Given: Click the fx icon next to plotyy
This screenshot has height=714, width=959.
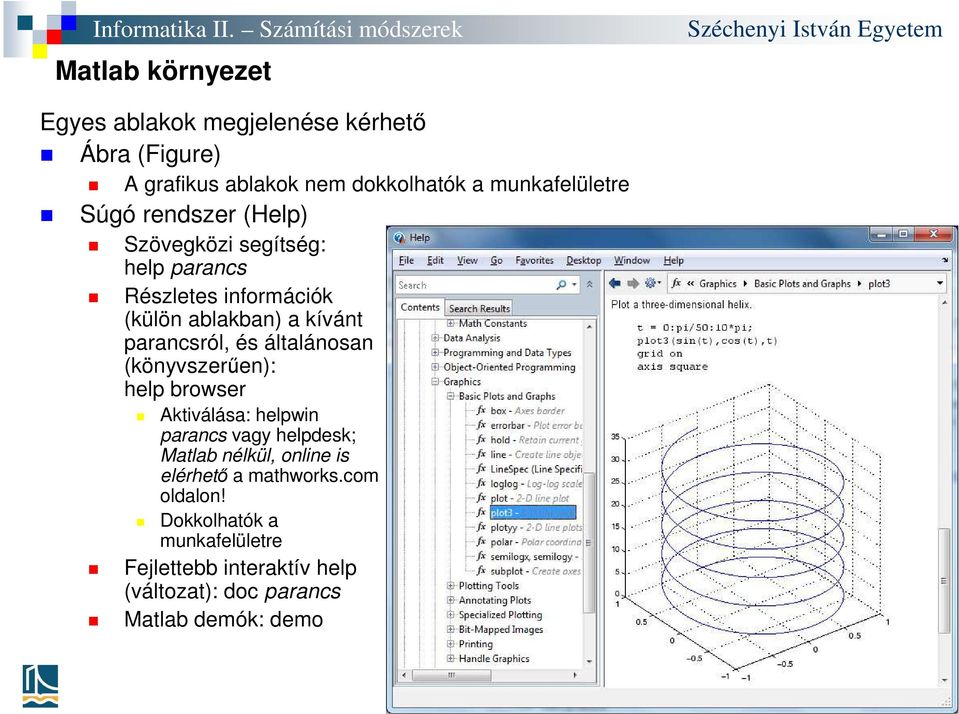Looking at the screenshot, I should pos(481,527).
